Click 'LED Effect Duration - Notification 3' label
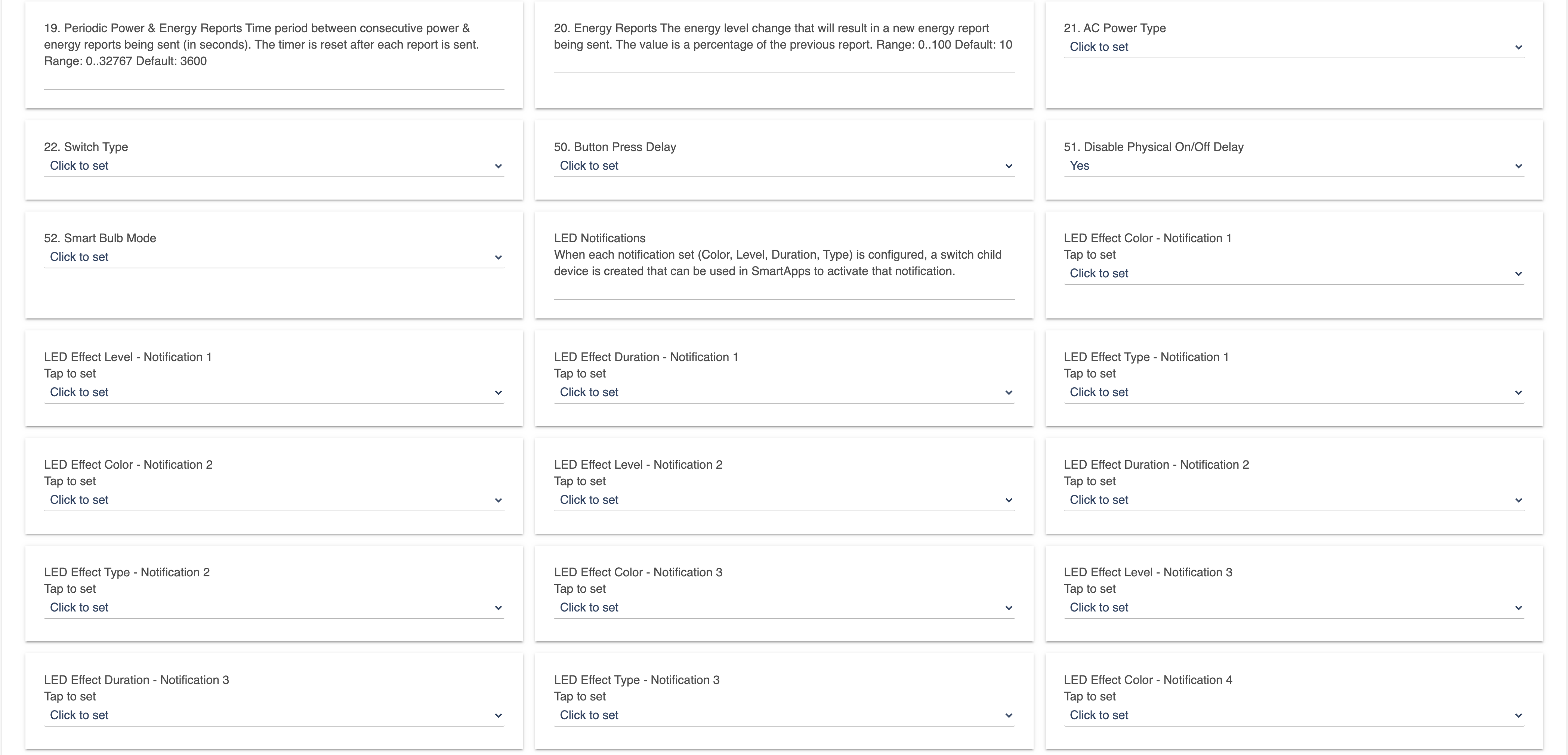Viewport: 1568px width, 755px height. 136,680
